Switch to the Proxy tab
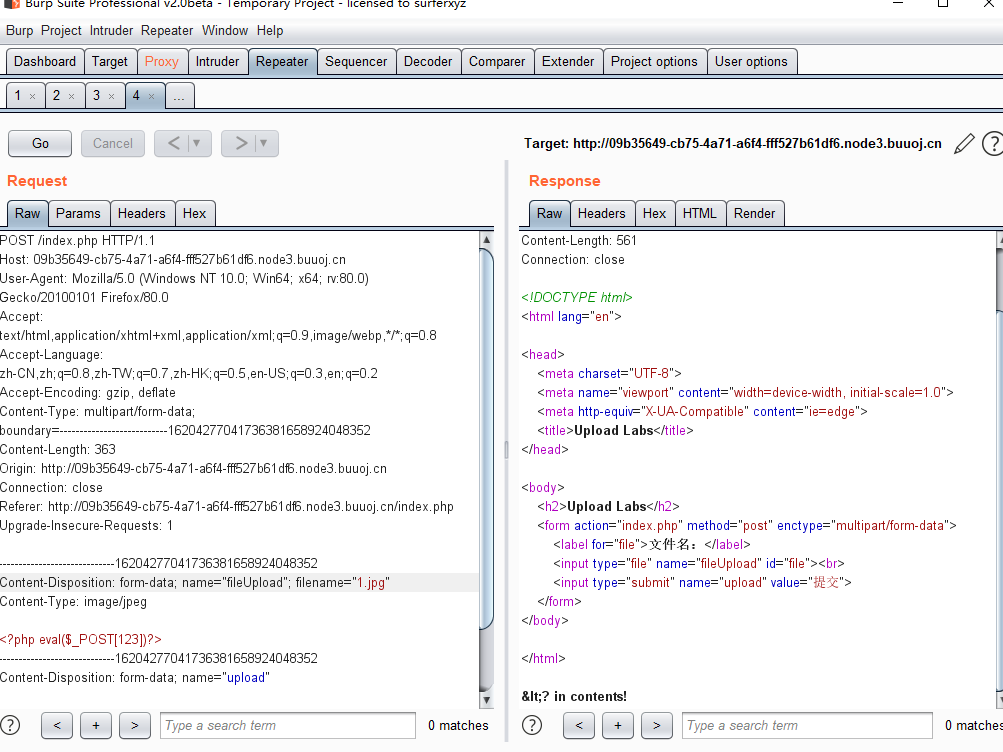1003x752 pixels. pos(161,61)
